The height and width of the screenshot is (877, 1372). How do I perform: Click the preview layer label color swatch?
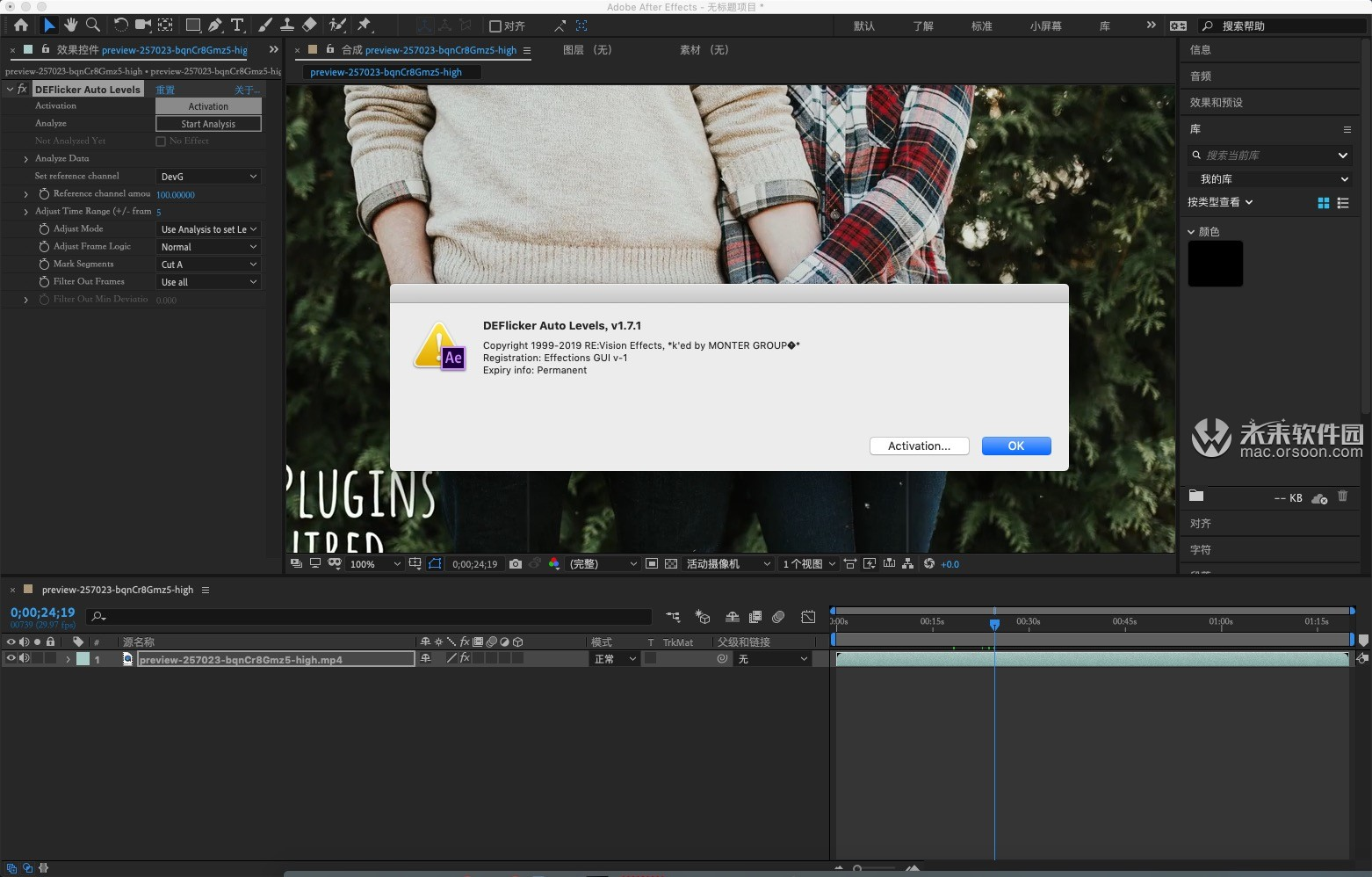coord(83,658)
